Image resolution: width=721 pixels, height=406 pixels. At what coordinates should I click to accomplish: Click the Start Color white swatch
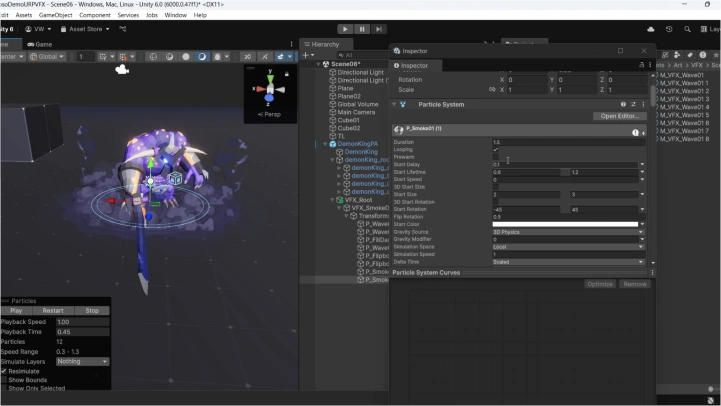(565, 224)
